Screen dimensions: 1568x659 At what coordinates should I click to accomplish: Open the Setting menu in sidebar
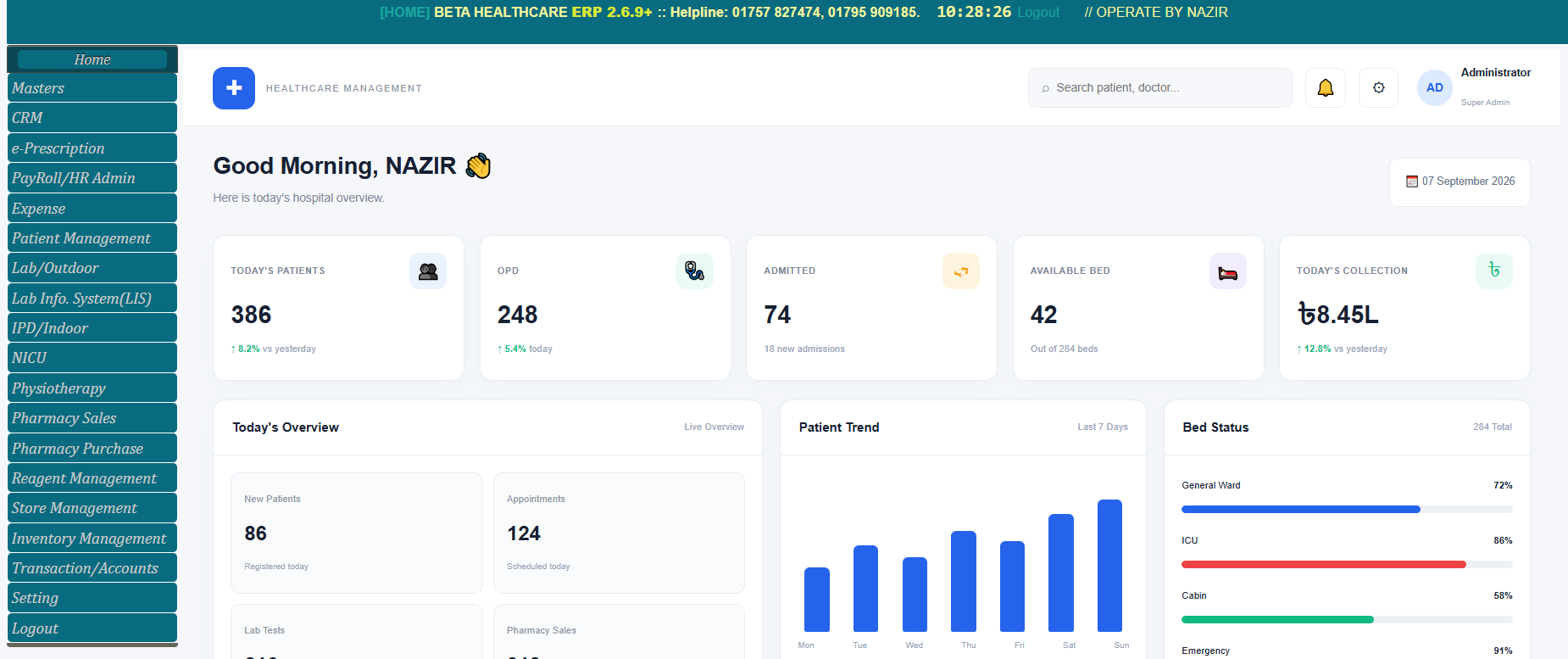pos(92,598)
